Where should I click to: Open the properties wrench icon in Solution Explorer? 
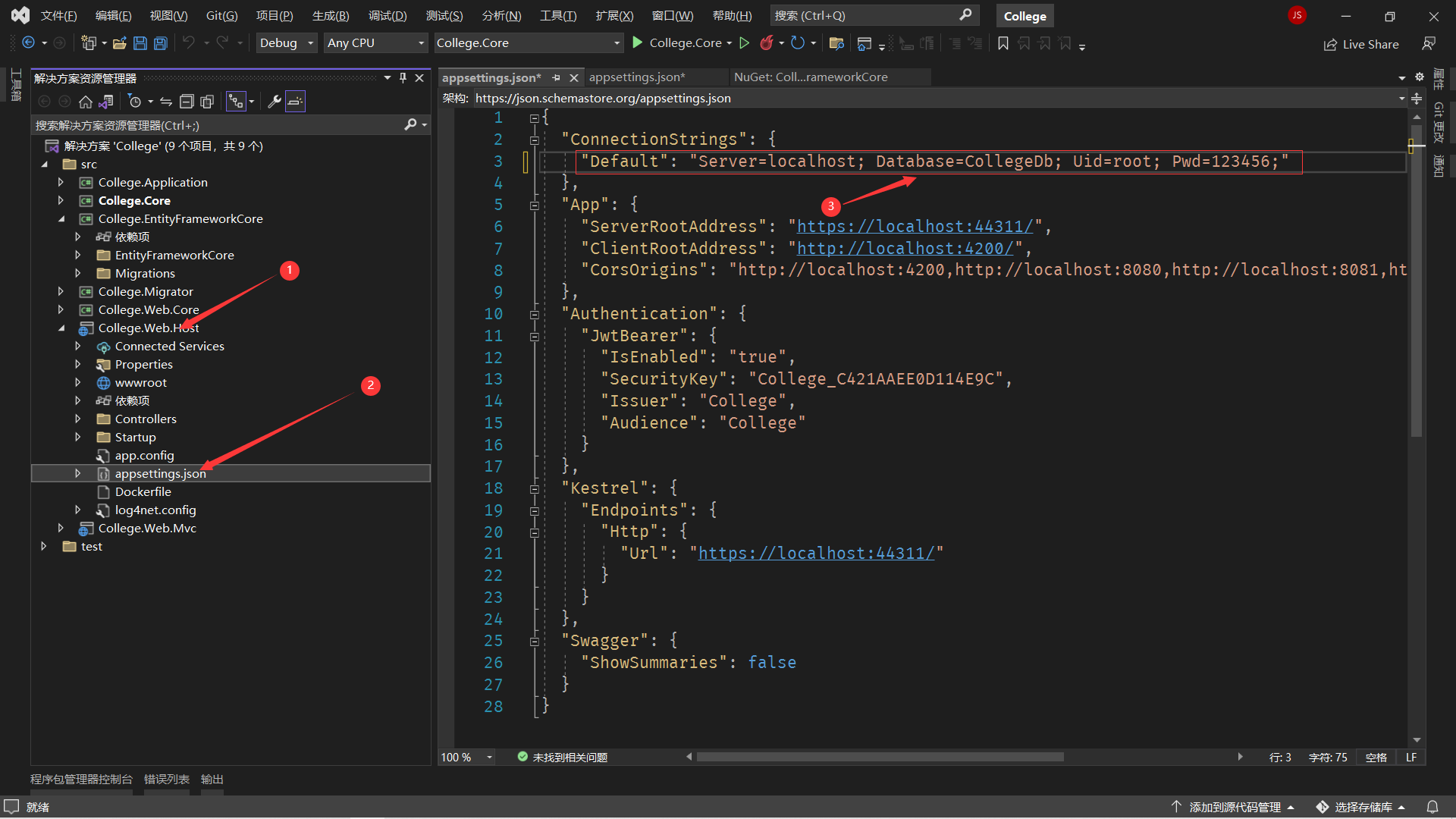[x=275, y=102]
